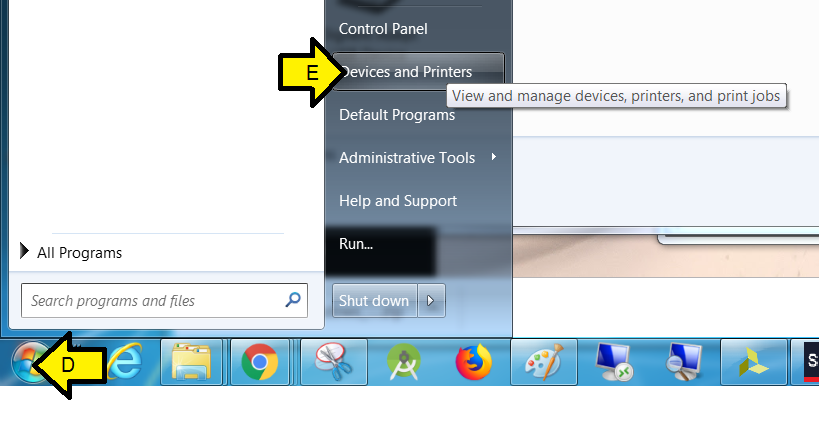Open the Paint palette icon
This screenshot has height=430, width=819.
pyautogui.click(x=544, y=362)
